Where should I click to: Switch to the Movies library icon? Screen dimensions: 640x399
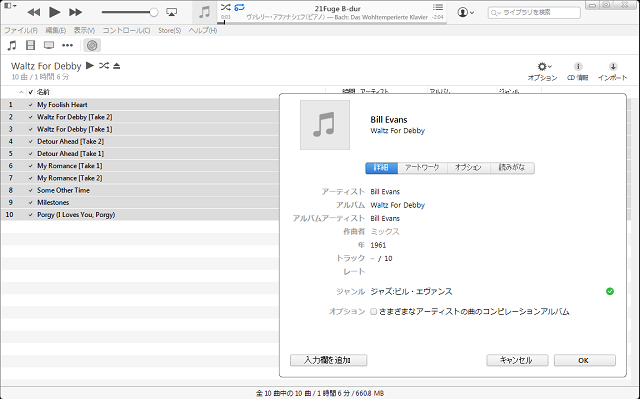(x=30, y=45)
